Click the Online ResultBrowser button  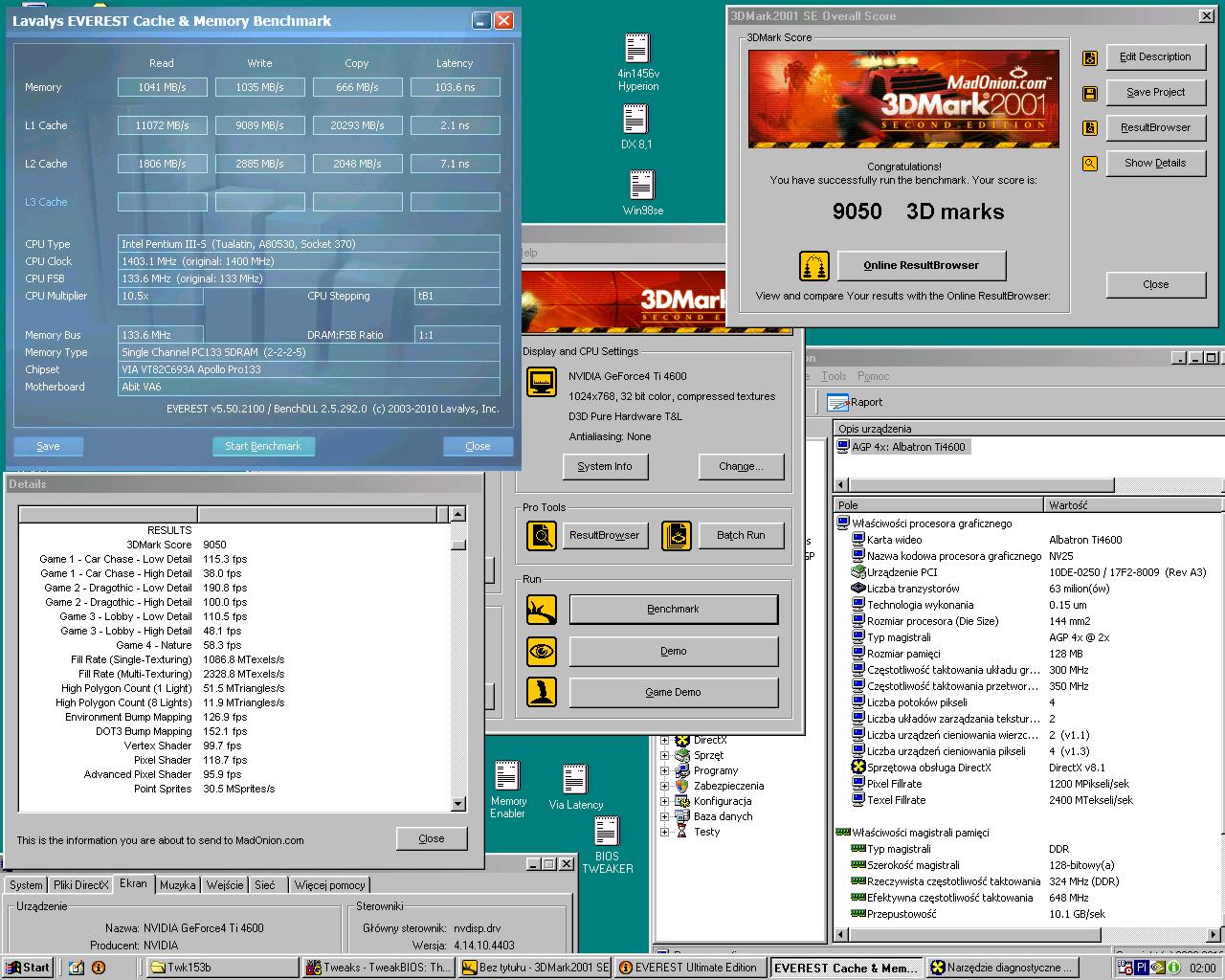922,266
